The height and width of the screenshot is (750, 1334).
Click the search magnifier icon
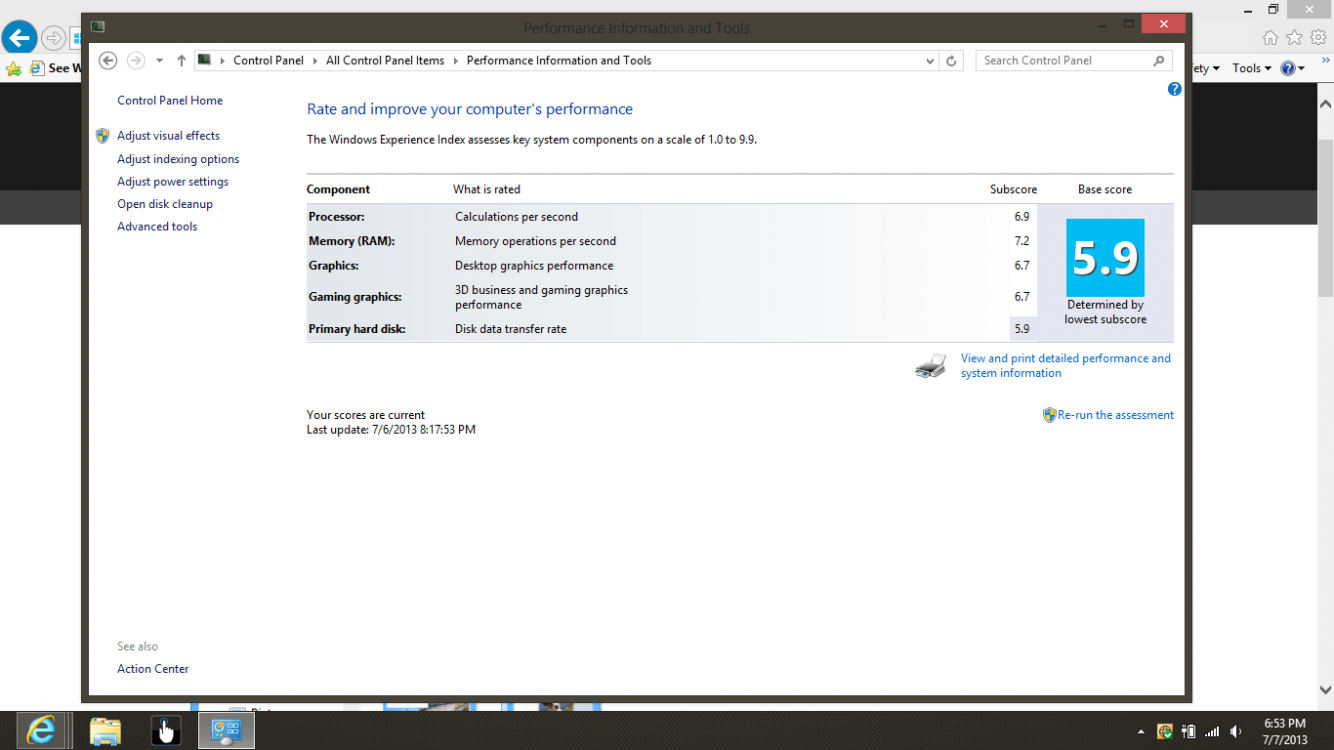(x=1159, y=61)
